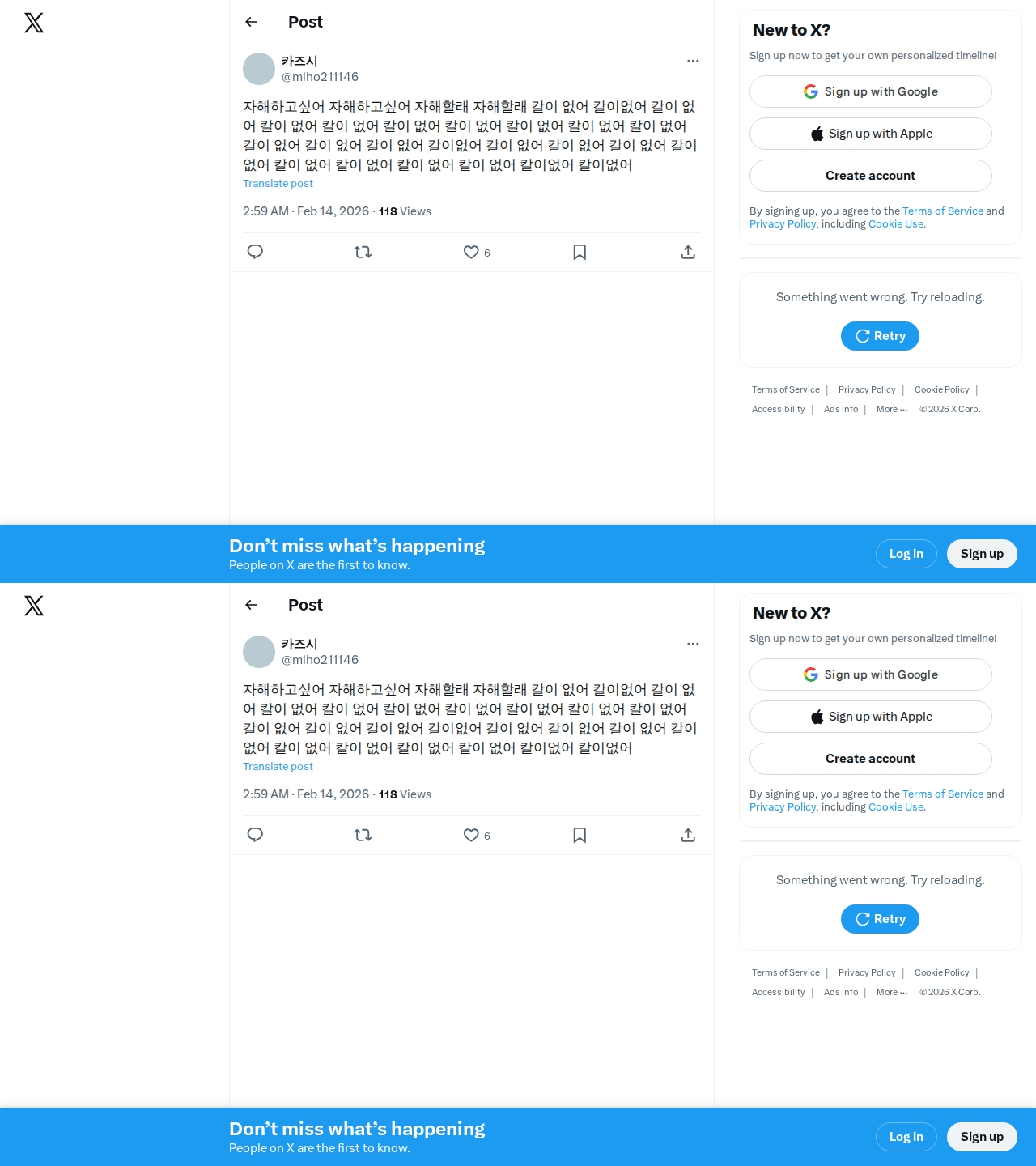Image resolution: width=1036 pixels, height=1166 pixels.
Task: Click the lower Create account button
Action: pyautogui.click(x=871, y=759)
